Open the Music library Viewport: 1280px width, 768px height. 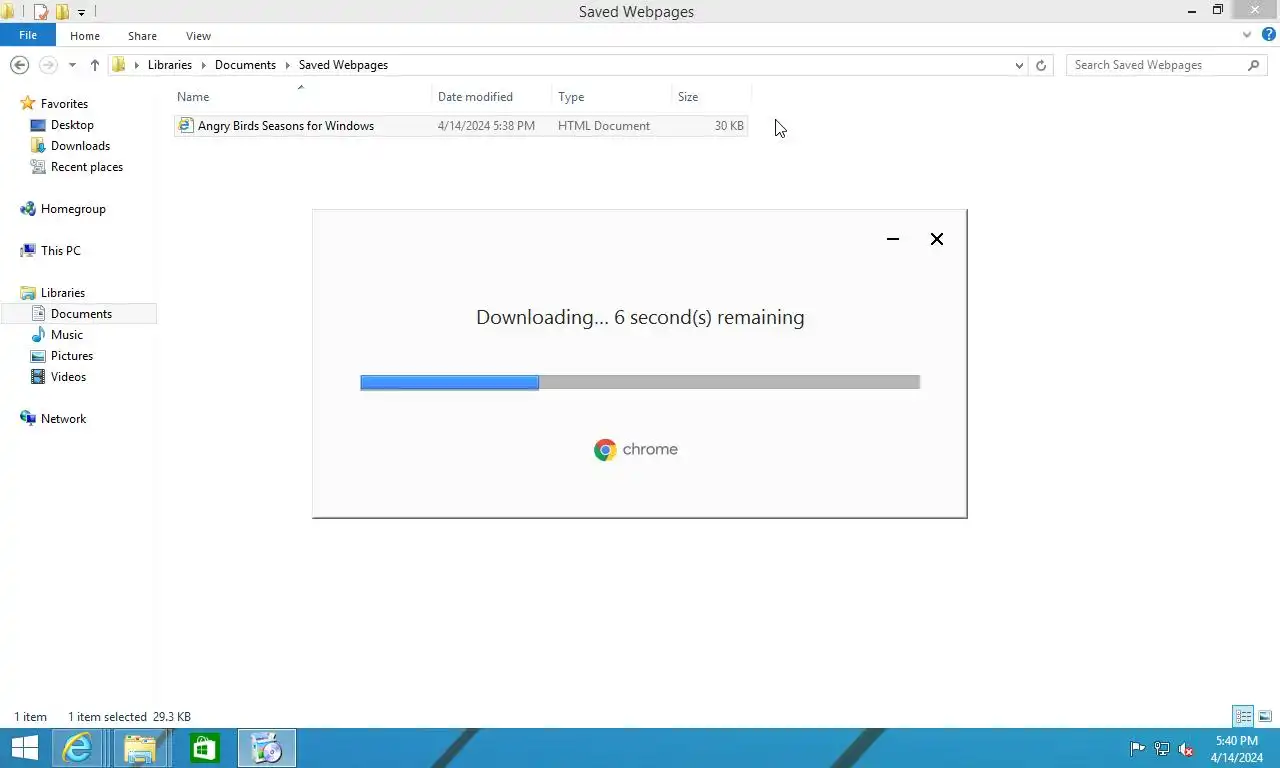(67, 335)
